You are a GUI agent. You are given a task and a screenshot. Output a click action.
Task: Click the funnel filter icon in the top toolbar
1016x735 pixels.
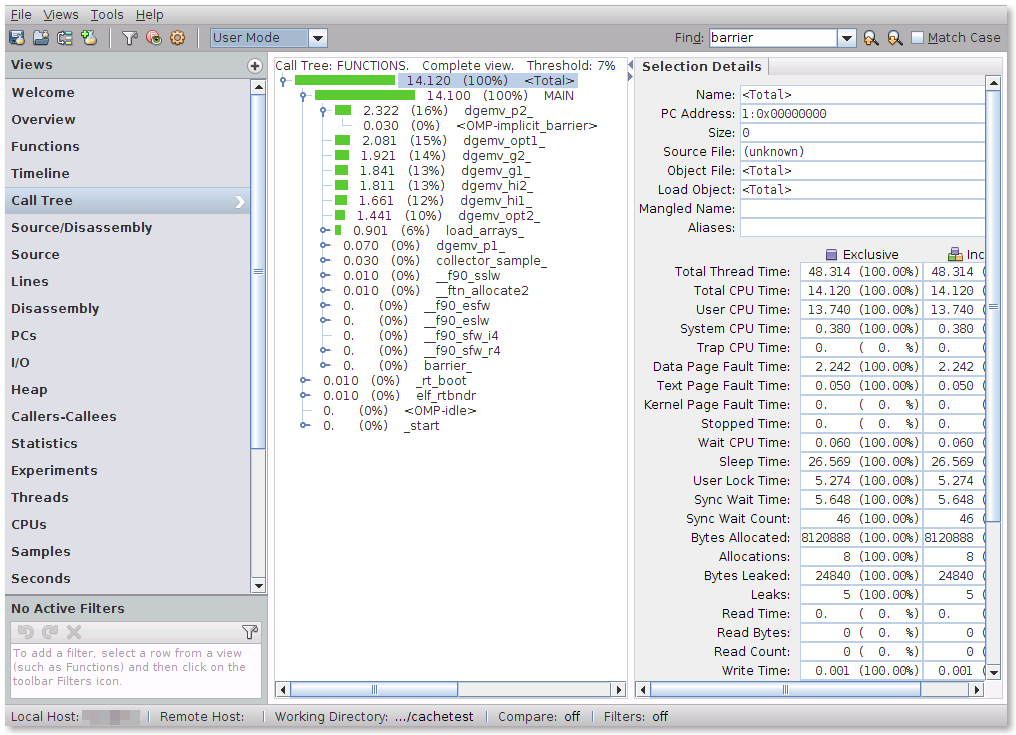click(130, 38)
